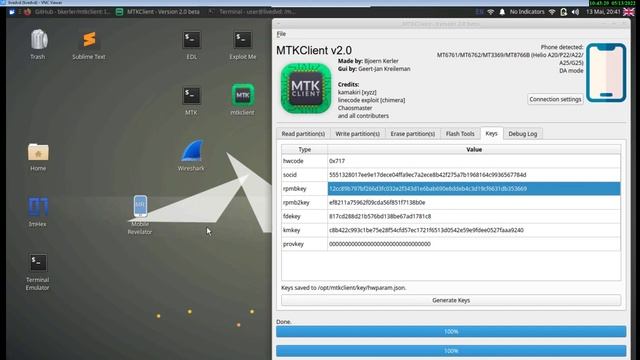Click the Value column header
Screen dimensions: 640x360
(474, 149)
